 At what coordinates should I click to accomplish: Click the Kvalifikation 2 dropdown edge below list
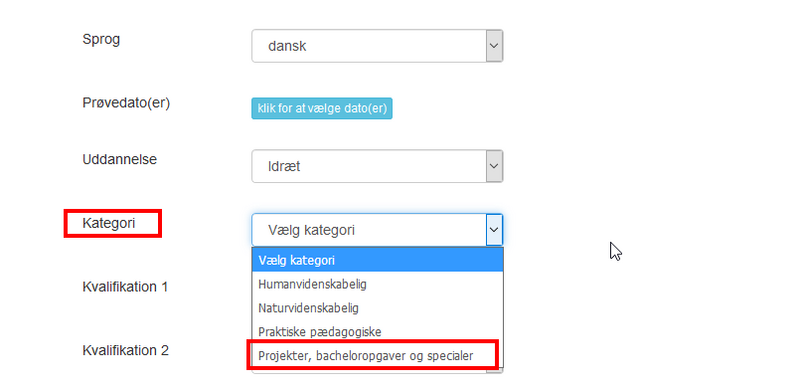(377, 371)
